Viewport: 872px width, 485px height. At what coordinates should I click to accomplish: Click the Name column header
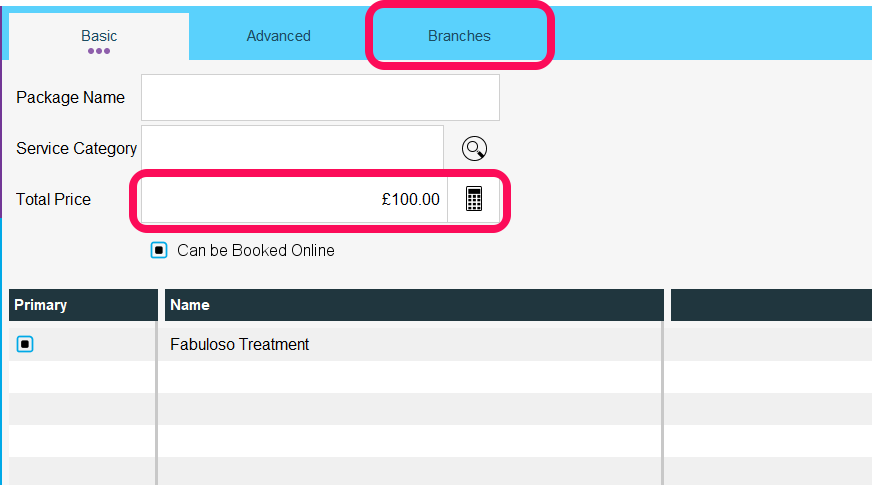tap(414, 305)
